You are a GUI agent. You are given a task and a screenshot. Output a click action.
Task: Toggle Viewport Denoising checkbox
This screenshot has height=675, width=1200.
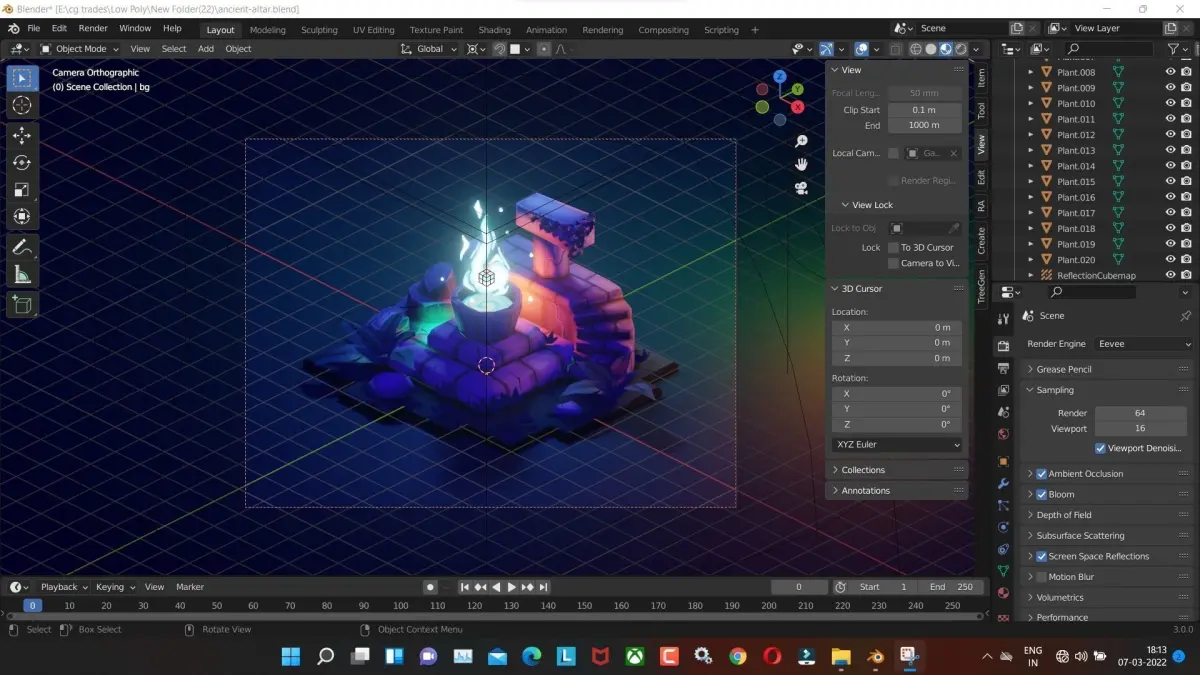pyautogui.click(x=1100, y=448)
